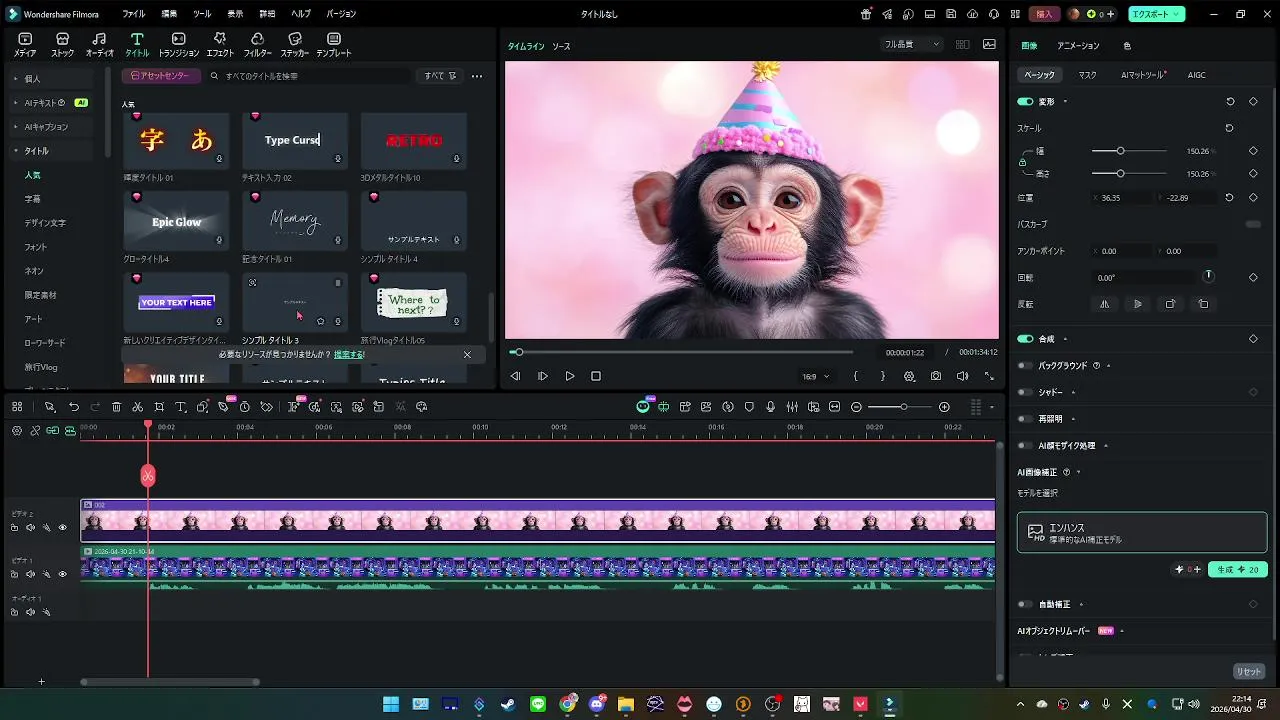Open the フル品質 preview quality dropdown
Screen dimensions: 1280x720
[911, 44]
